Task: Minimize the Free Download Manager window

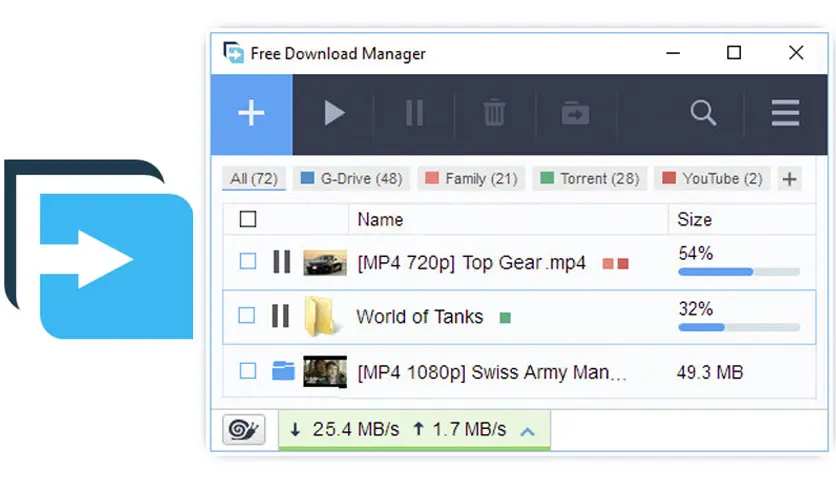Action: pos(673,53)
